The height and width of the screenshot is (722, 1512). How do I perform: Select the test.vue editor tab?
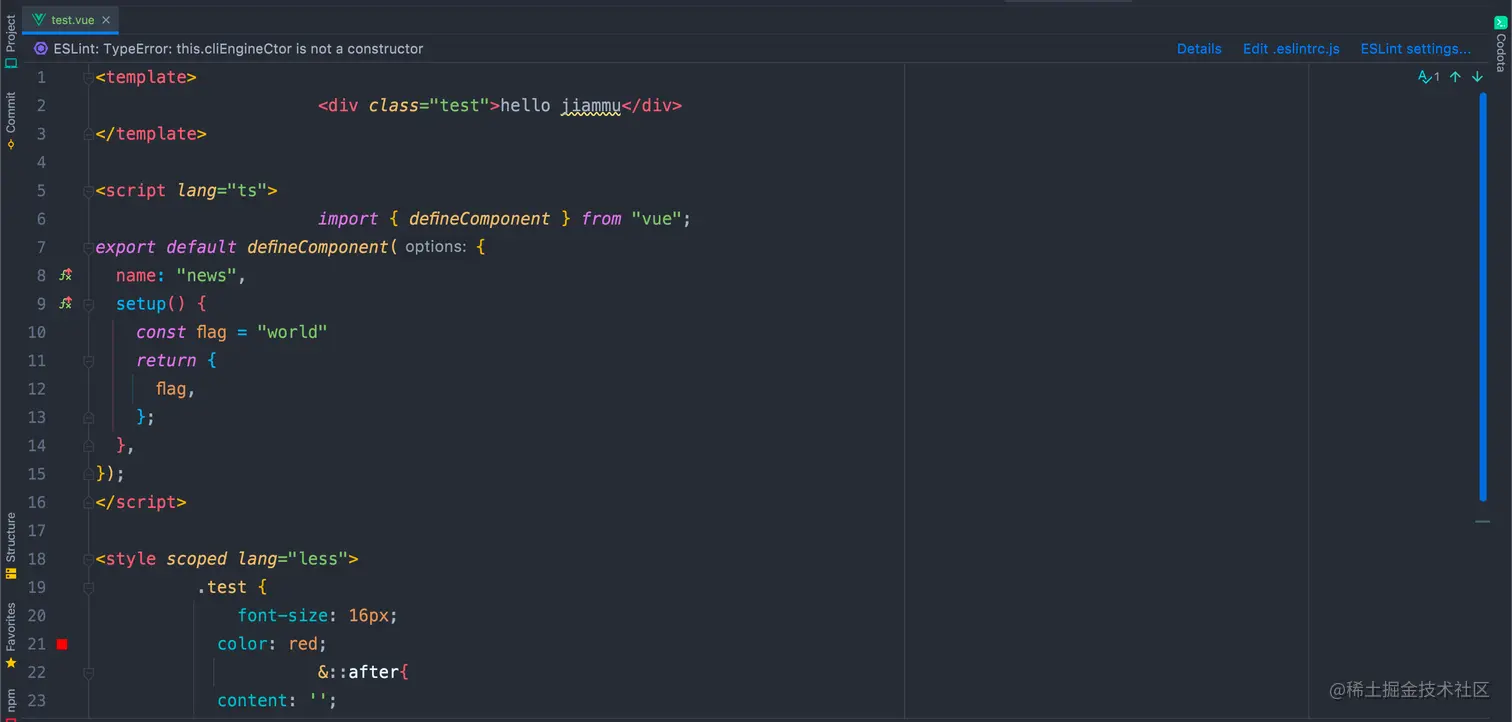(69, 20)
